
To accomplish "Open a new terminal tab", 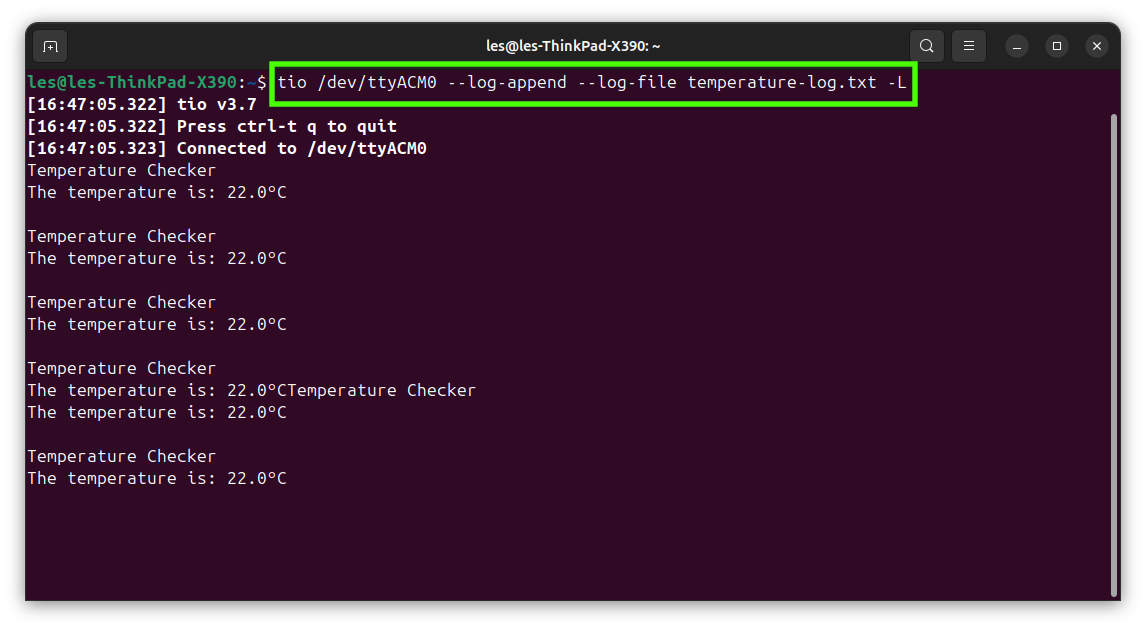I will [x=49, y=46].
